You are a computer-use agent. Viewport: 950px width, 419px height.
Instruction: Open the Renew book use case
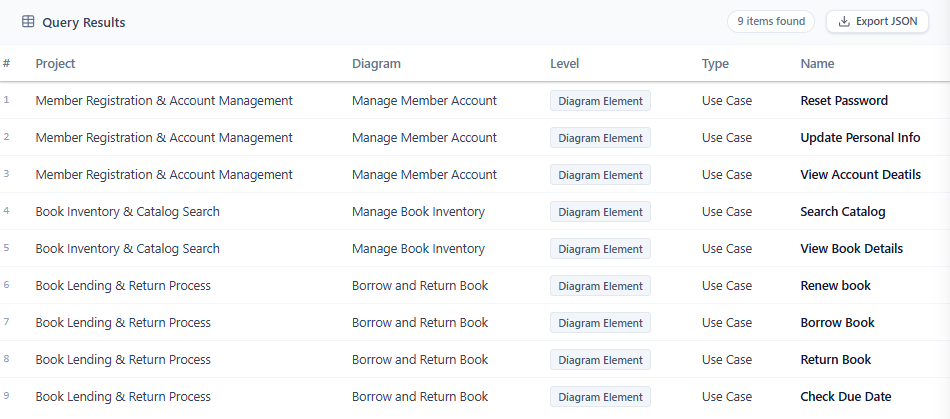pyautogui.click(x=835, y=285)
